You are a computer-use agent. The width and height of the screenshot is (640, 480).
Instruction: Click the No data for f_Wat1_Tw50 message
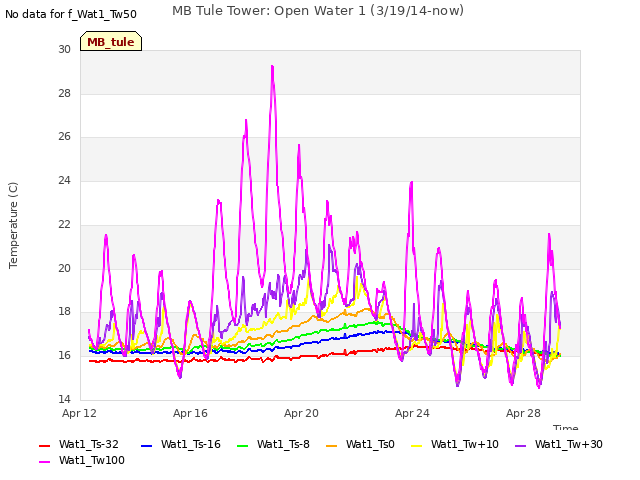click(x=71, y=14)
